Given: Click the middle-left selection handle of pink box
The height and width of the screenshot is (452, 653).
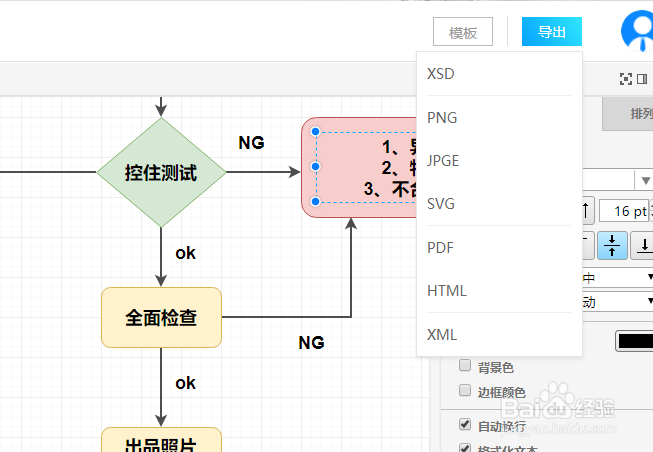Looking at the screenshot, I should (315, 167).
